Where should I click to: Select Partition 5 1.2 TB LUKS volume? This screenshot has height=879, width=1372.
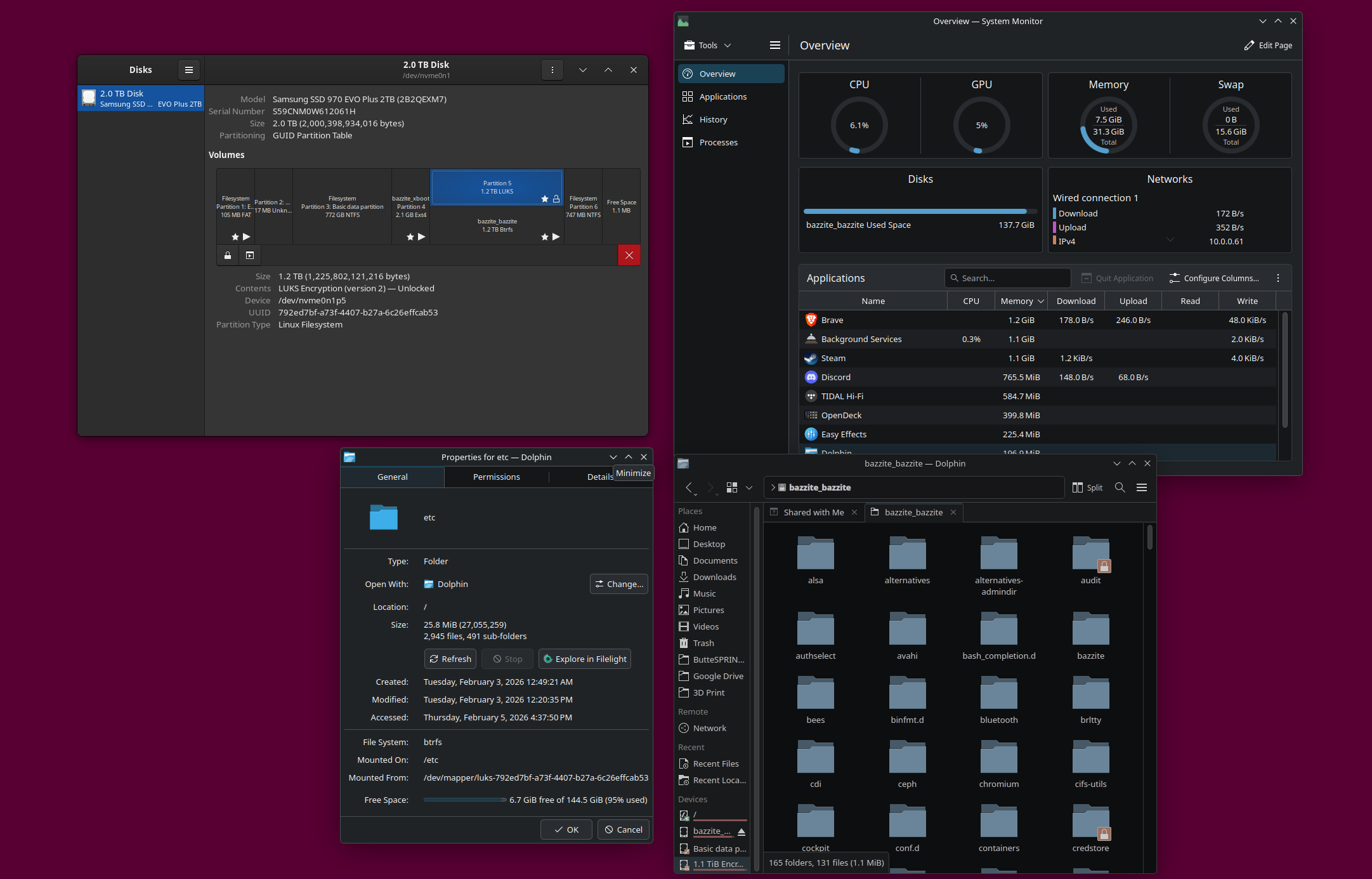(497, 187)
